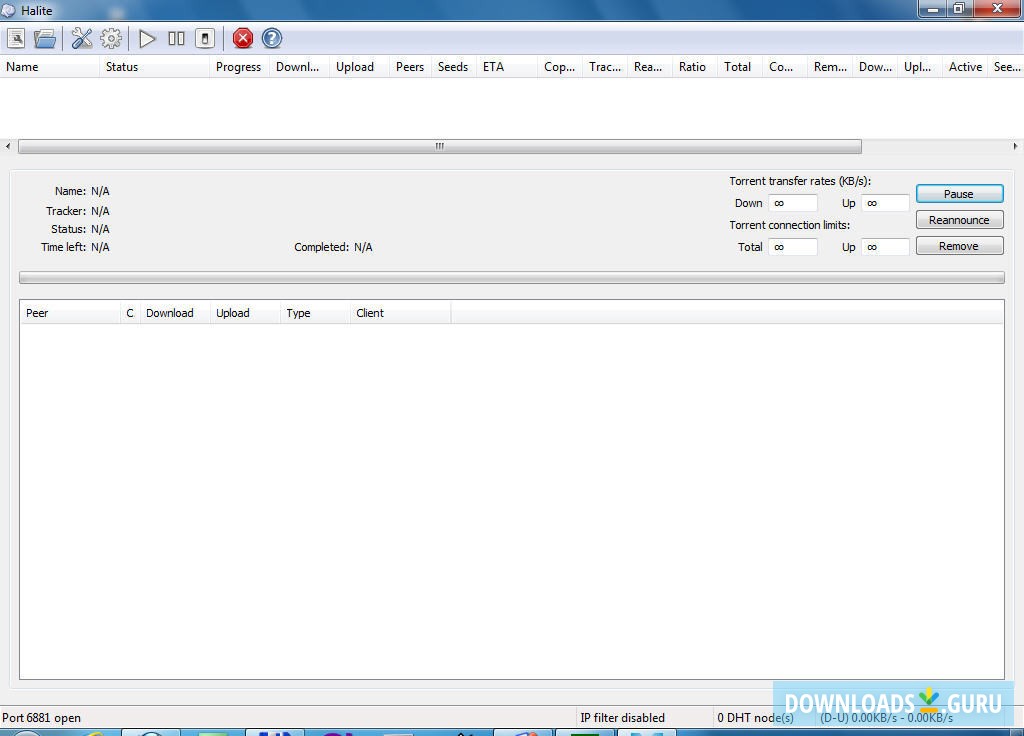Open settings with the gear icon
Screen dimensions: 1024x736
point(110,38)
